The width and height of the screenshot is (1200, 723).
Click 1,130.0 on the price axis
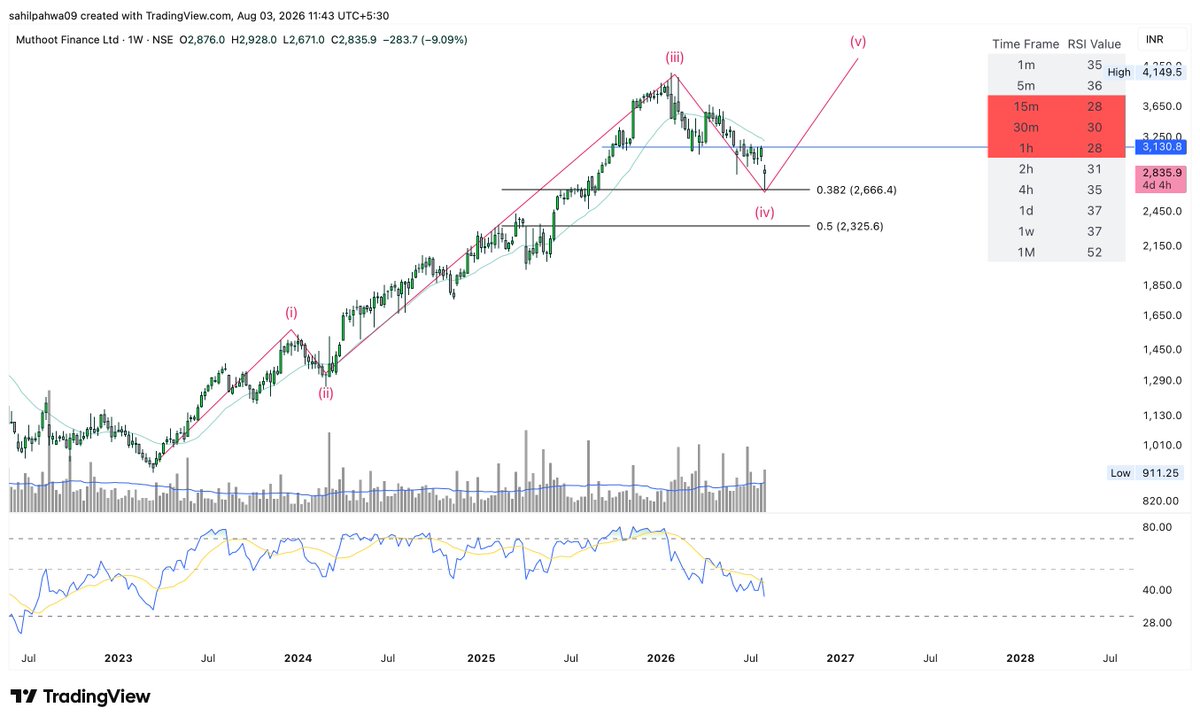[x=1162, y=416]
